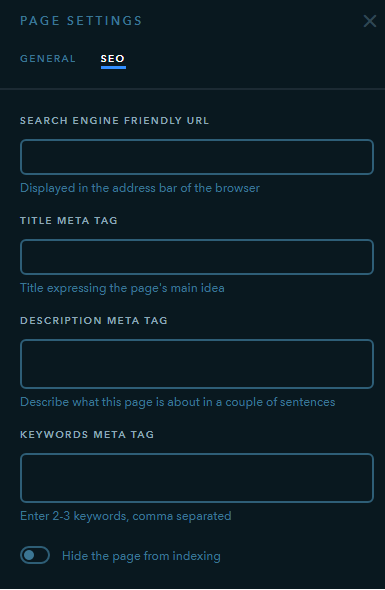Click the Keywords Meta Tag label
This screenshot has height=590, width=385.
[x=87, y=435]
